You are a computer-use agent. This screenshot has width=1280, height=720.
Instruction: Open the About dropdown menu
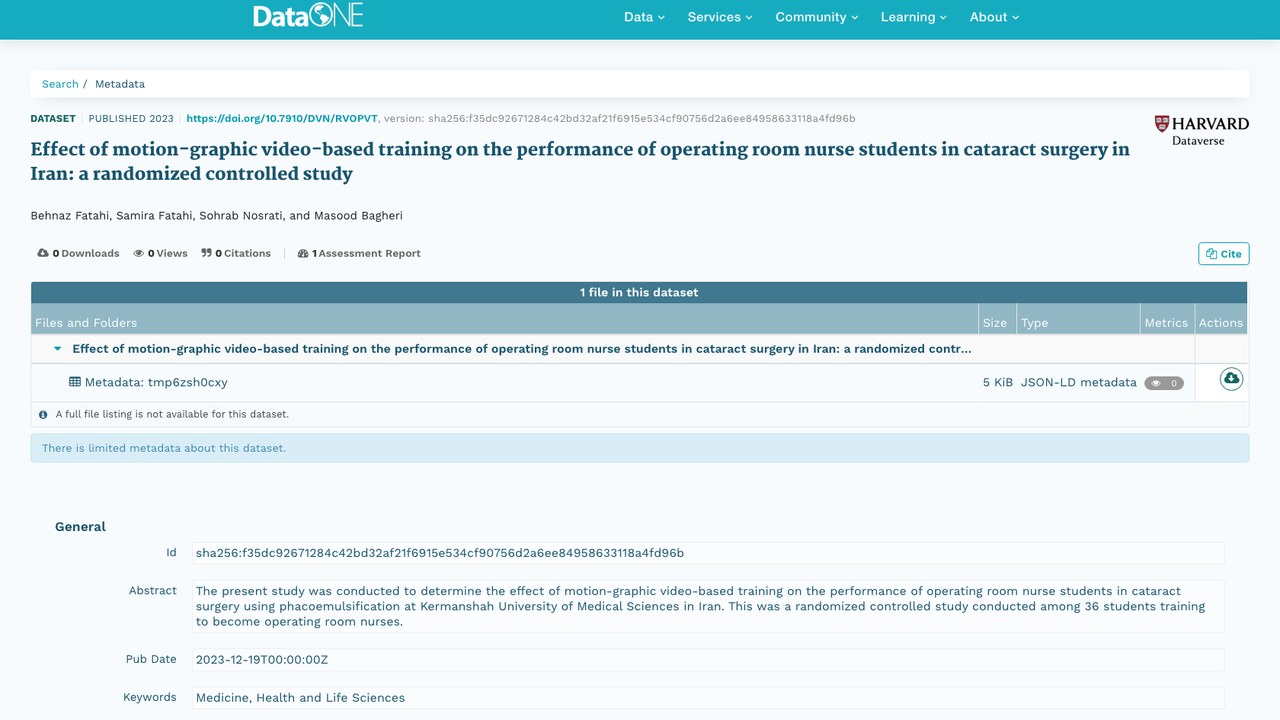[994, 17]
